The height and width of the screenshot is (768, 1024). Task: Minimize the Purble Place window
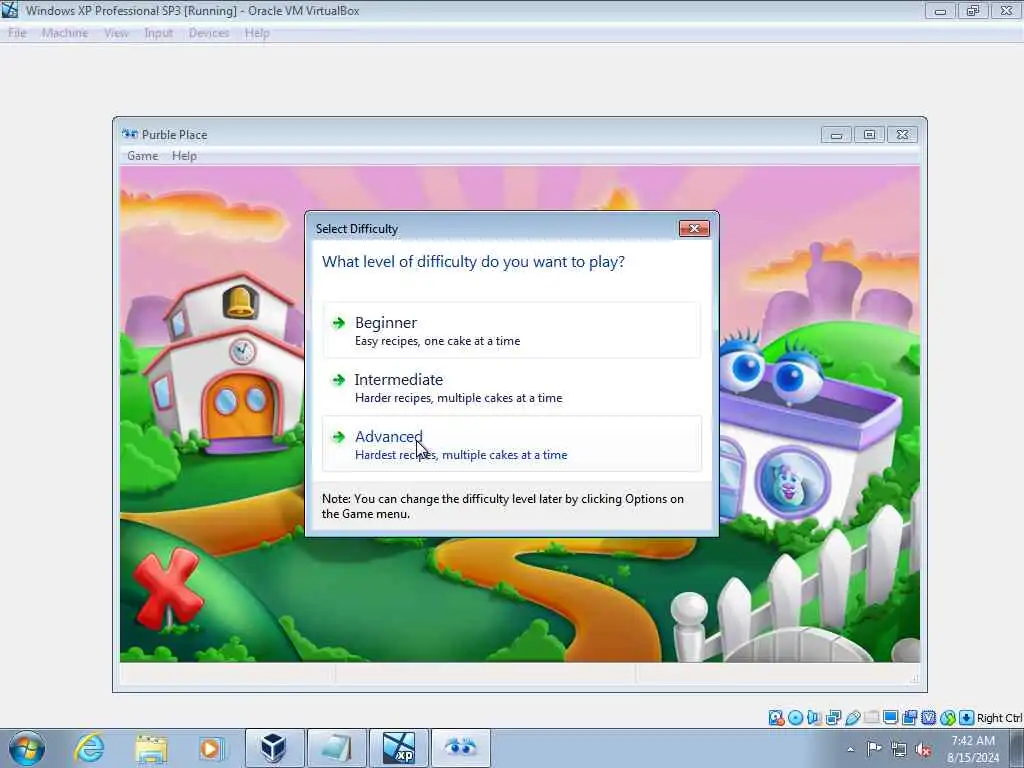pos(837,135)
